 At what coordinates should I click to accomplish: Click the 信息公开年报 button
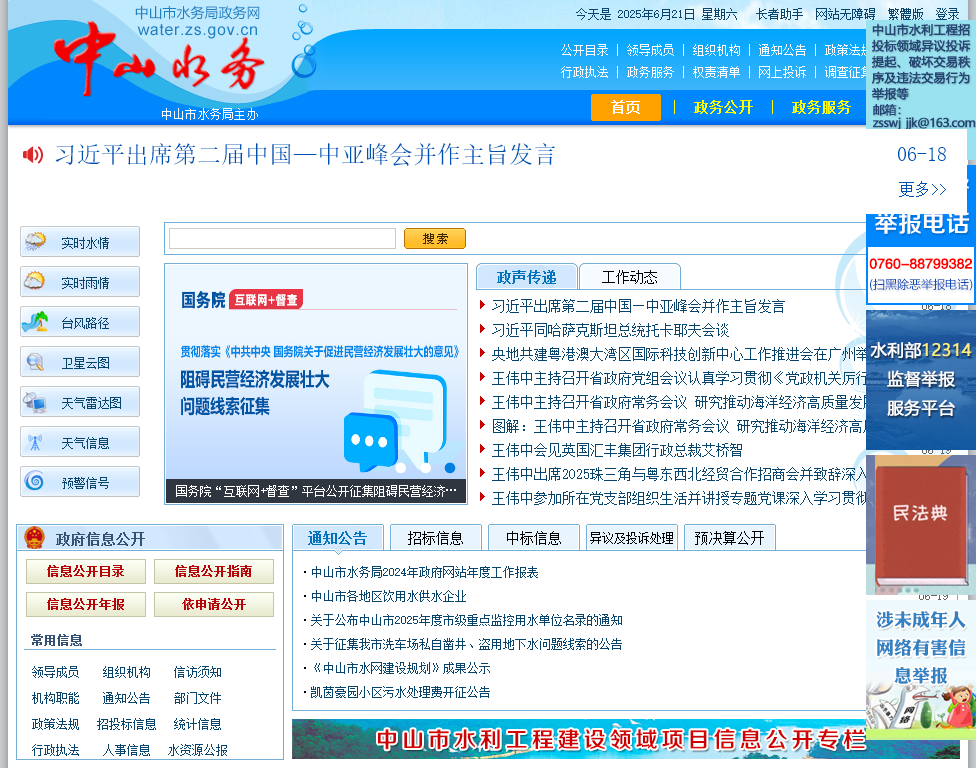(86, 604)
